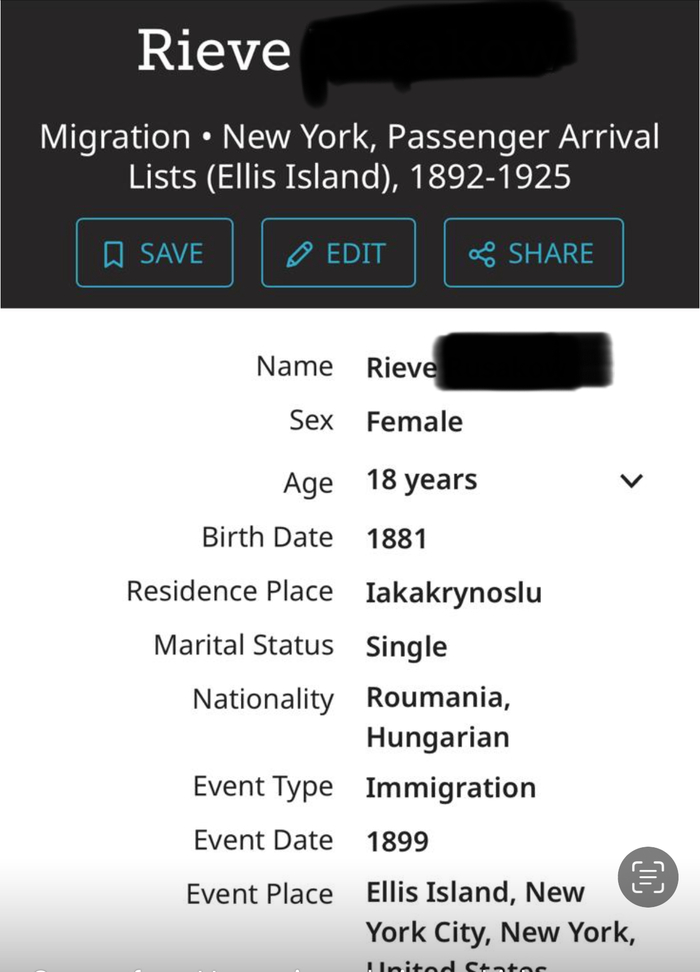Click the Birth Date value 1881
Screen dimensions: 700x972
[x=396, y=539]
